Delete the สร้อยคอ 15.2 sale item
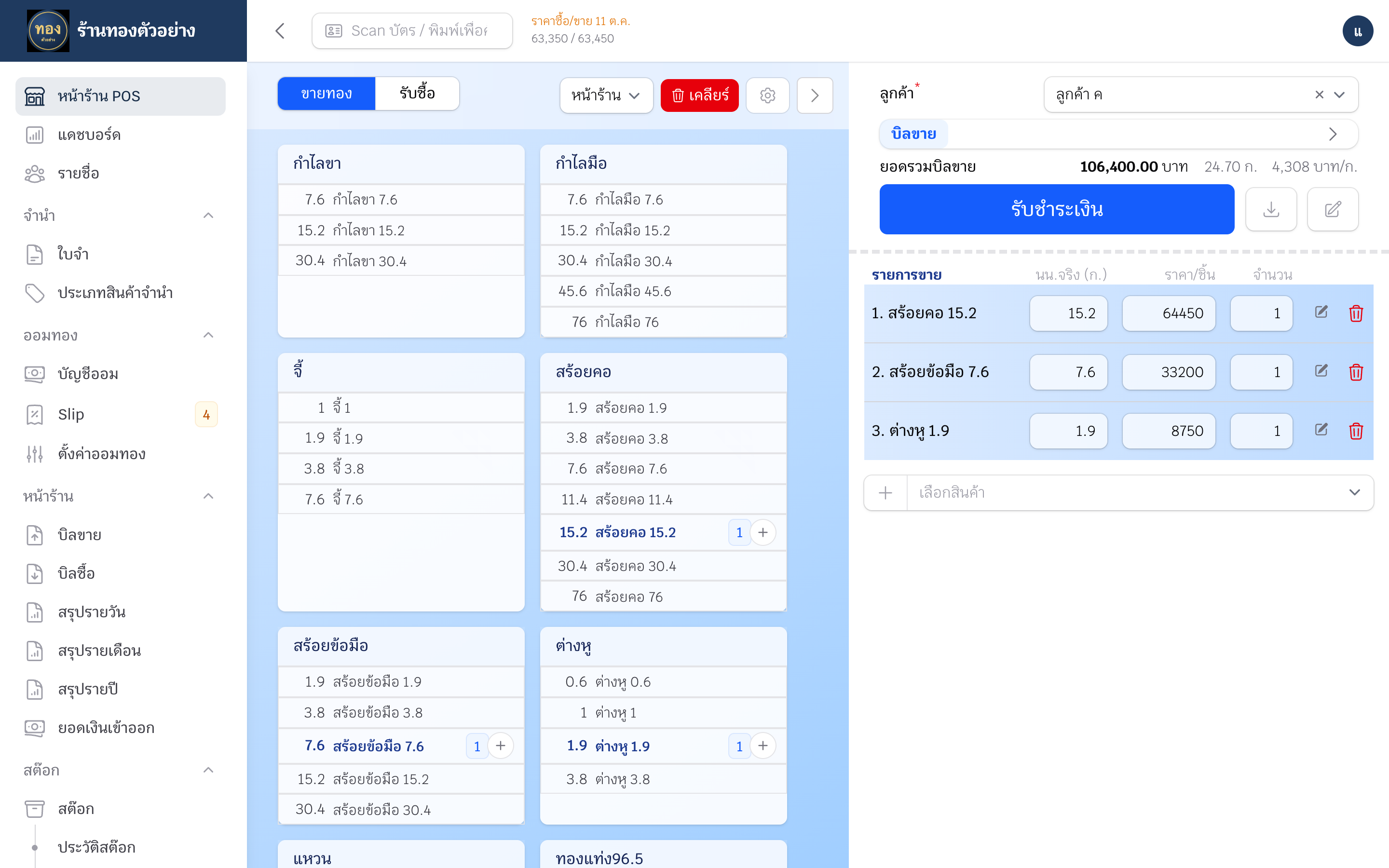Screen dimensions: 1389x868 point(1356,313)
